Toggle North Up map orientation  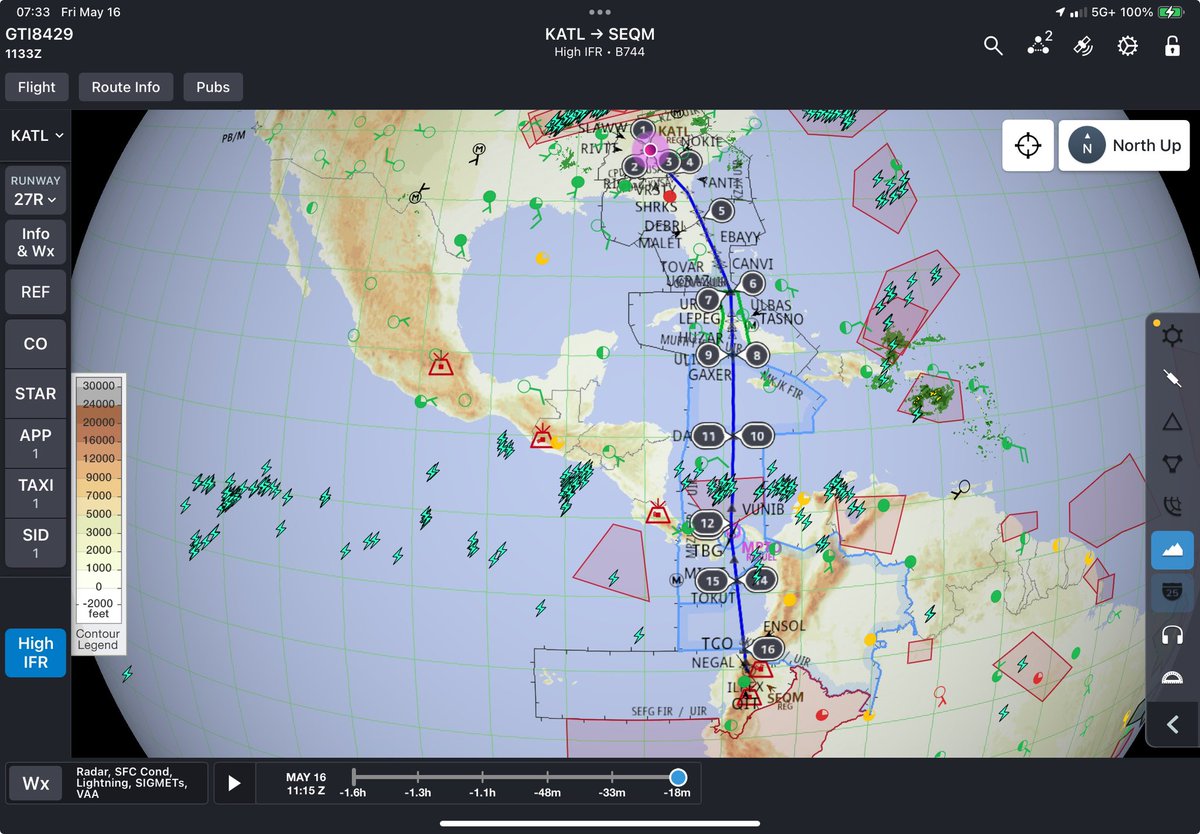[1124, 145]
